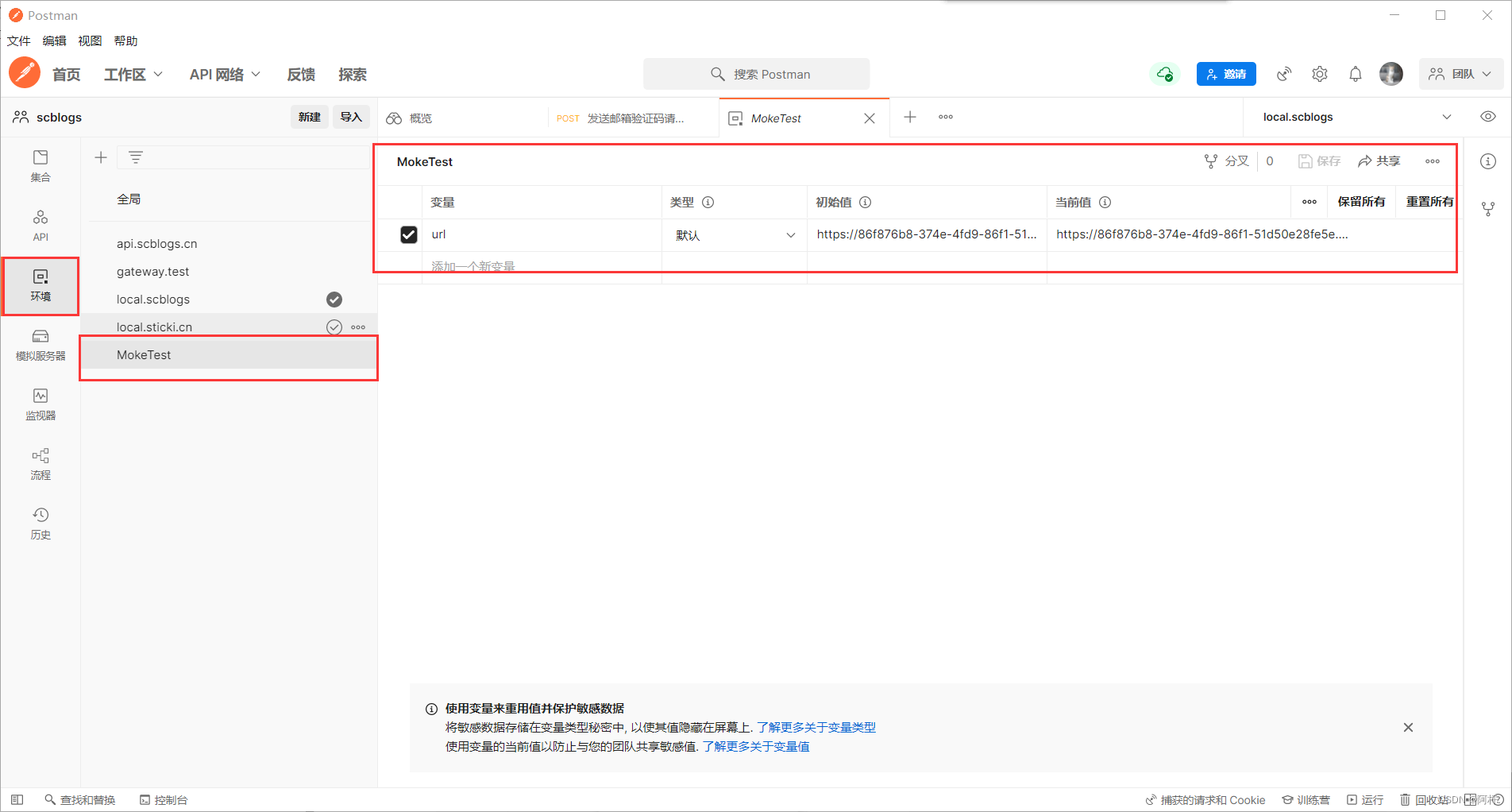Expand the API Network dropdown
The image size is (1512, 812).
(x=225, y=74)
